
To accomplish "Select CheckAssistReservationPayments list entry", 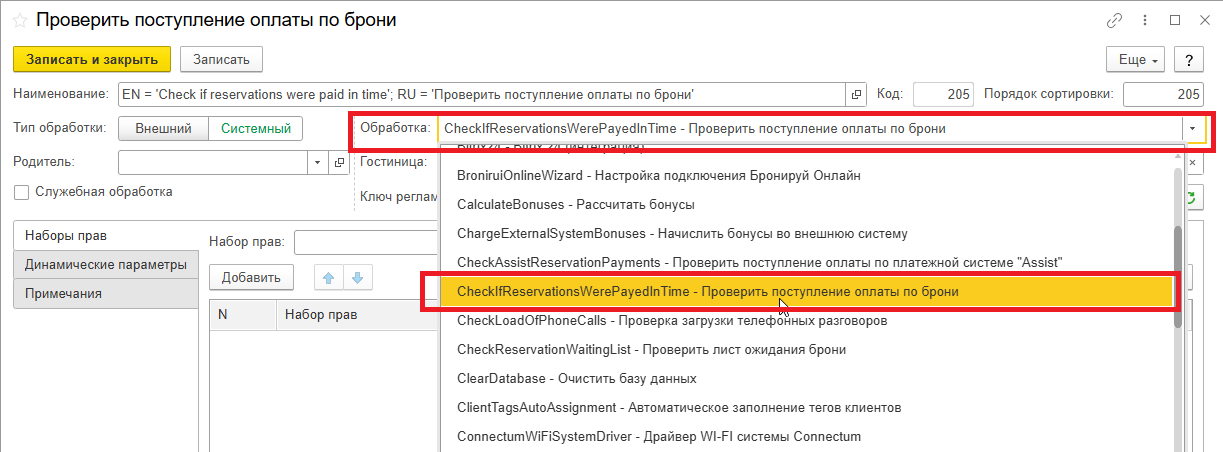I will coord(806,262).
